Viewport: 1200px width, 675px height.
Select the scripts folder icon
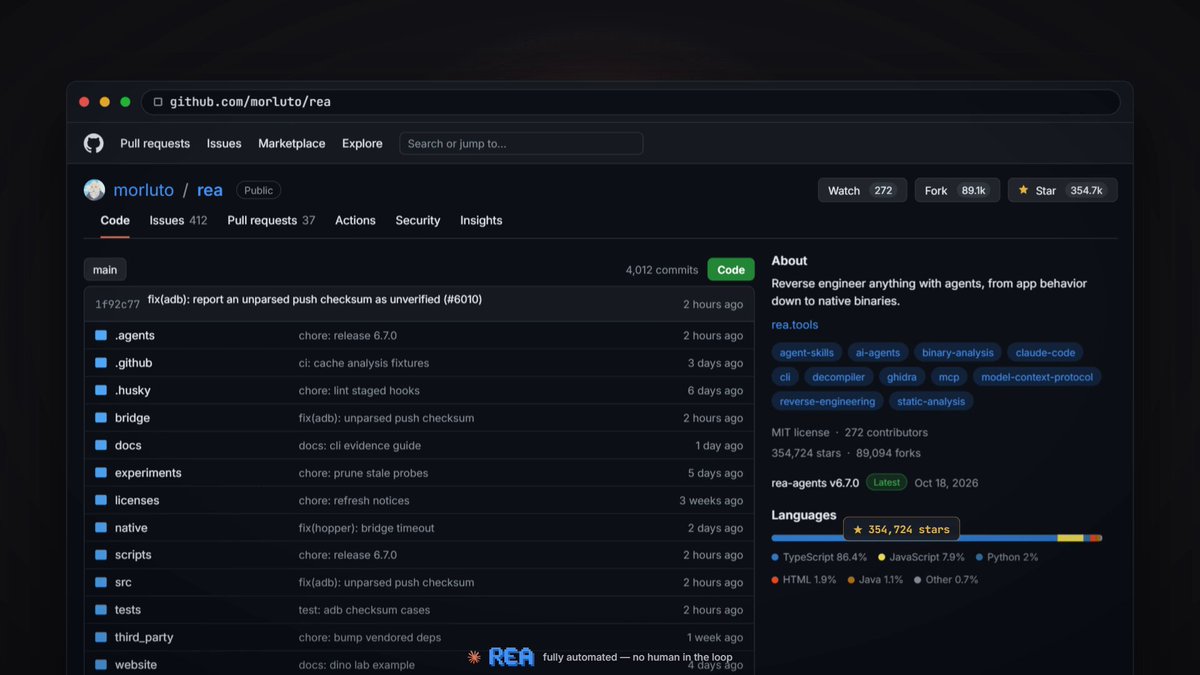(x=101, y=555)
